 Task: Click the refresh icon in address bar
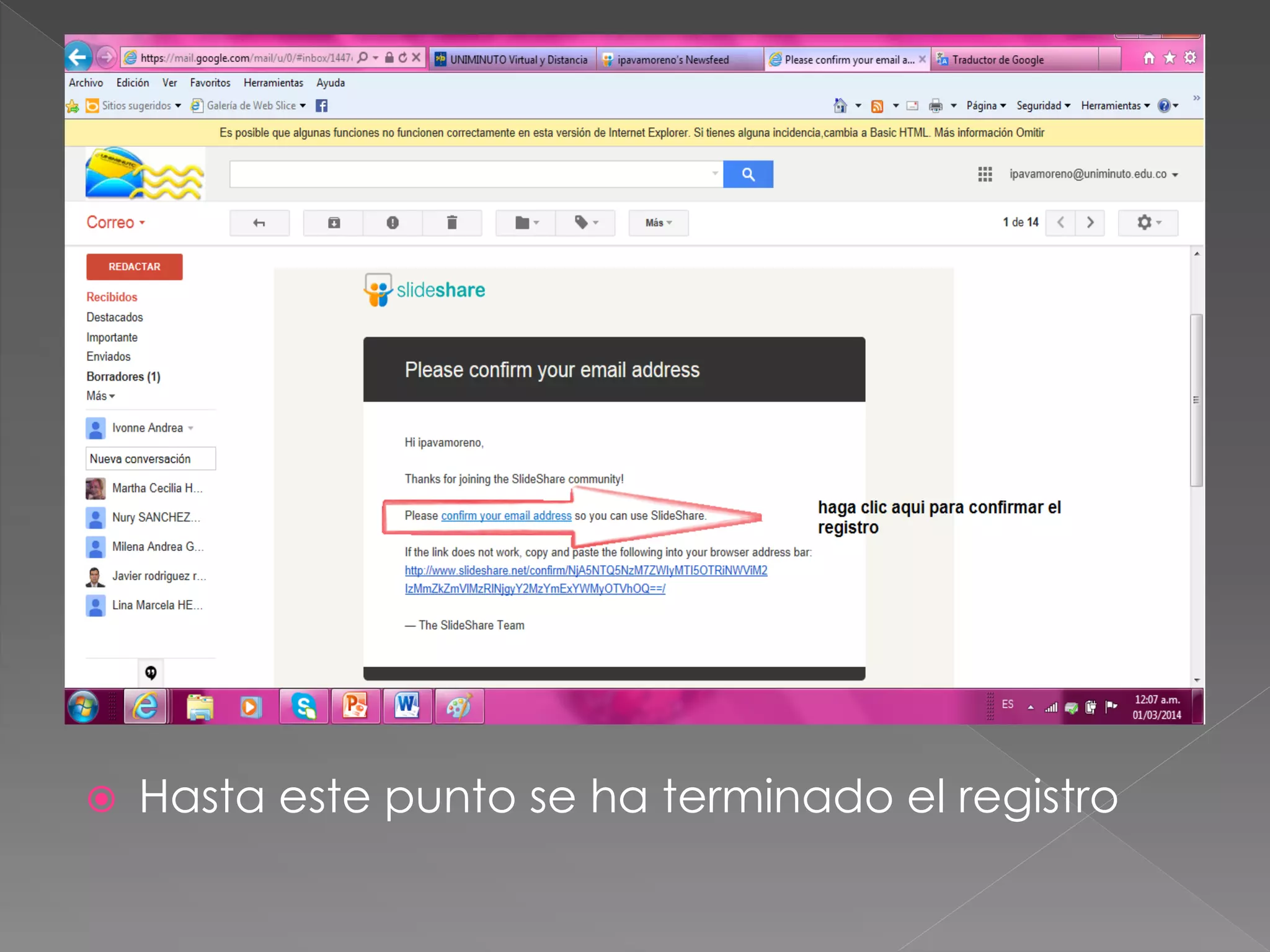(x=403, y=58)
